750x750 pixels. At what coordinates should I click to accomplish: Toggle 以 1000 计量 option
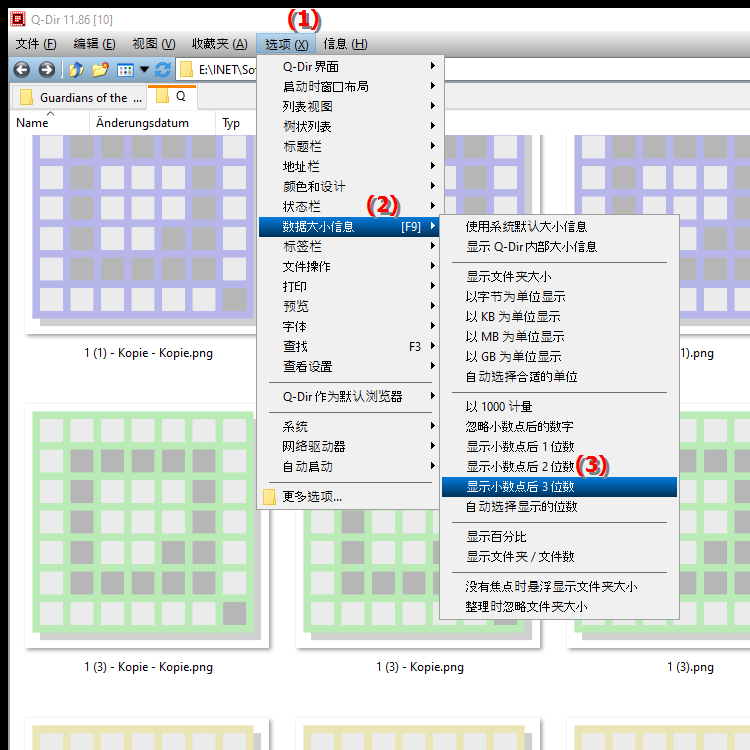point(559,407)
